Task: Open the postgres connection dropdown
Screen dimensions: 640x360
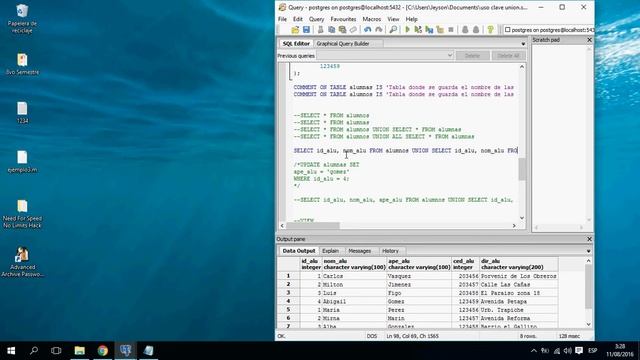Action: click(549, 30)
